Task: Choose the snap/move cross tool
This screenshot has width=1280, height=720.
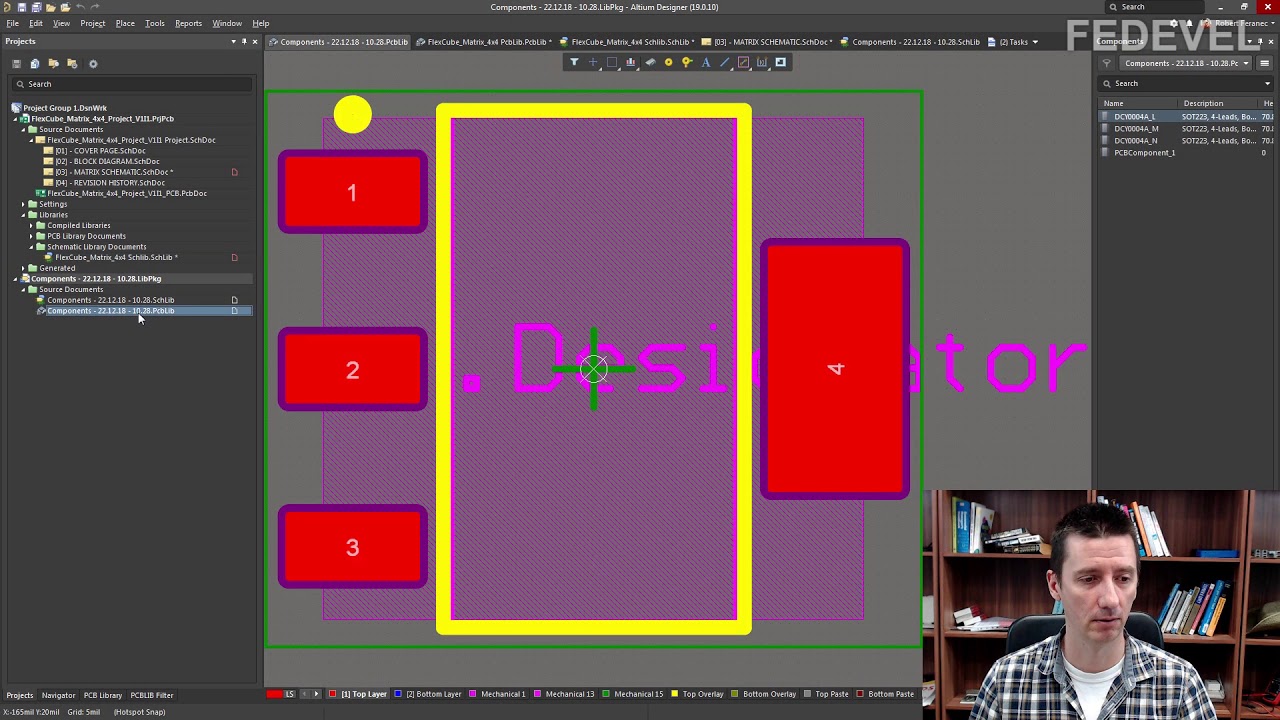Action: [593, 62]
